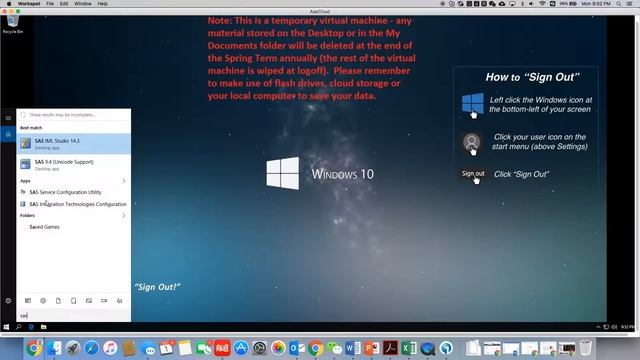Open WeChat from the Dock

(334, 348)
